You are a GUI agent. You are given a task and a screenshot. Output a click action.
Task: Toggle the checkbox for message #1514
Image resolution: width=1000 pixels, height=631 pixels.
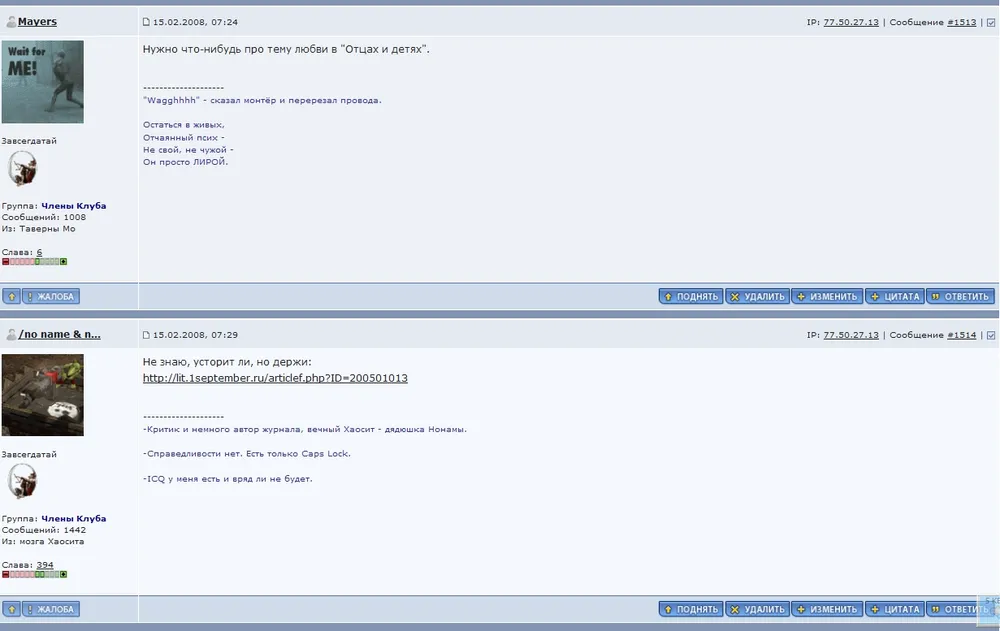[x=991, y=335]
